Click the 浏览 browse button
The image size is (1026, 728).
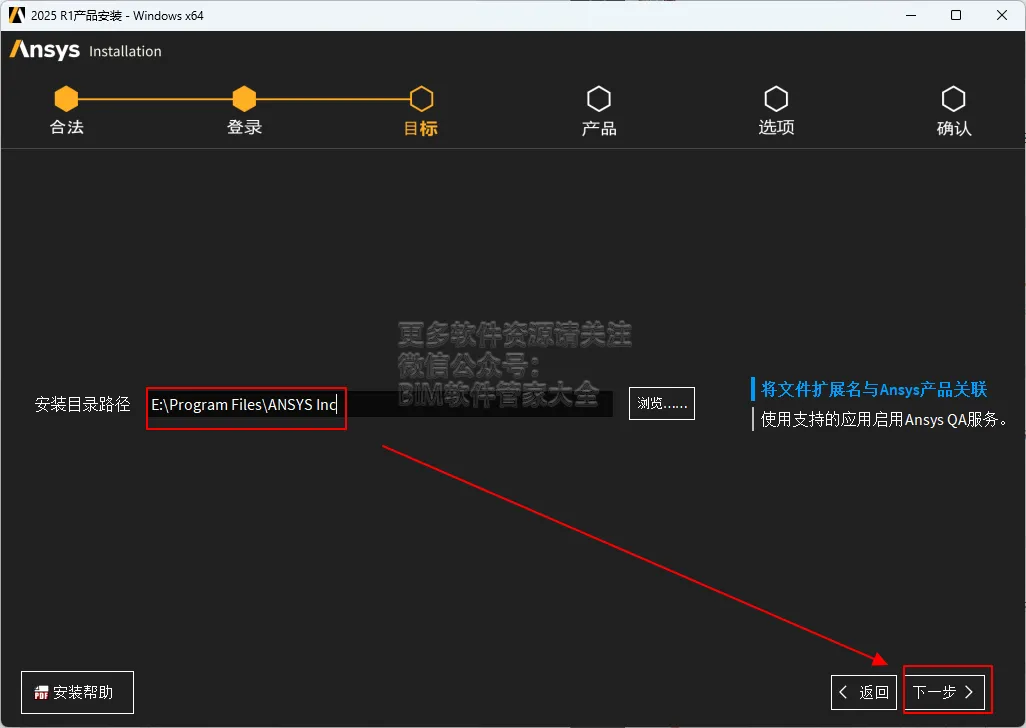[662, 404]
